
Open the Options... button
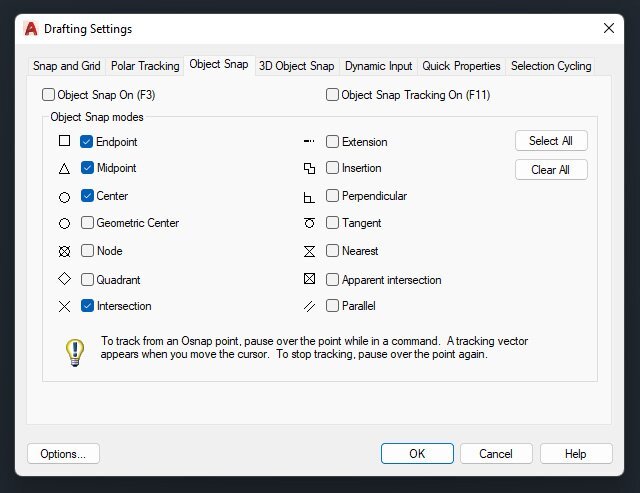(x=63, y=454)
